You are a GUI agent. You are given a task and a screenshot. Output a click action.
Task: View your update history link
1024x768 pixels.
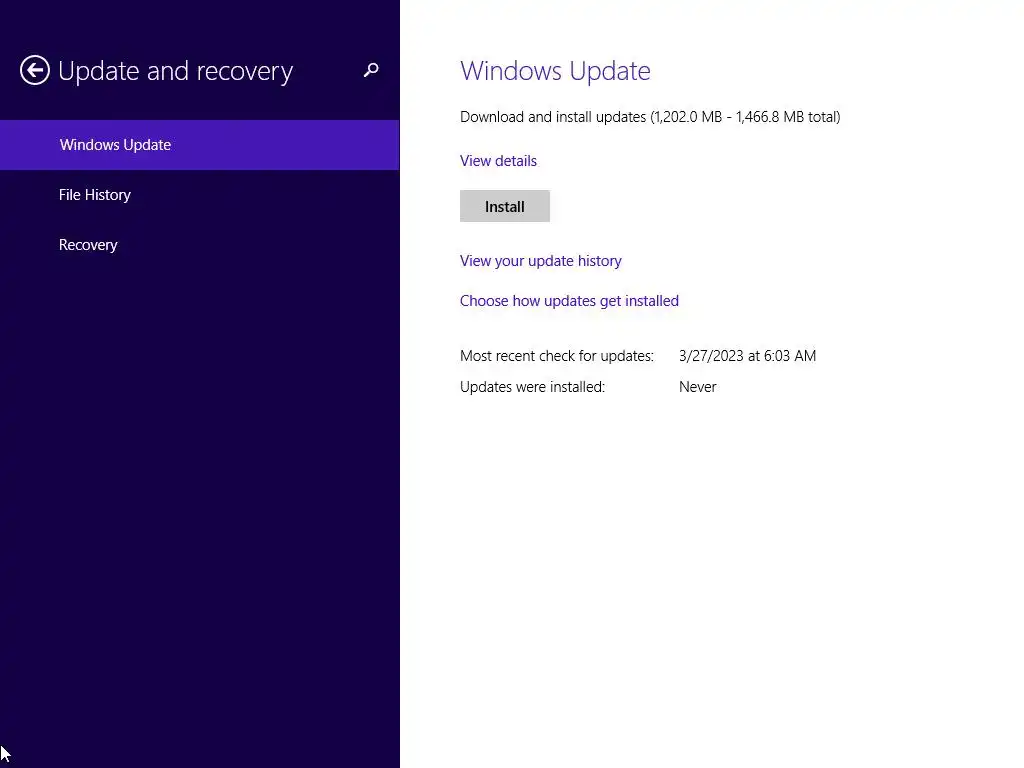pyautogui.click(x=541, y=261)
